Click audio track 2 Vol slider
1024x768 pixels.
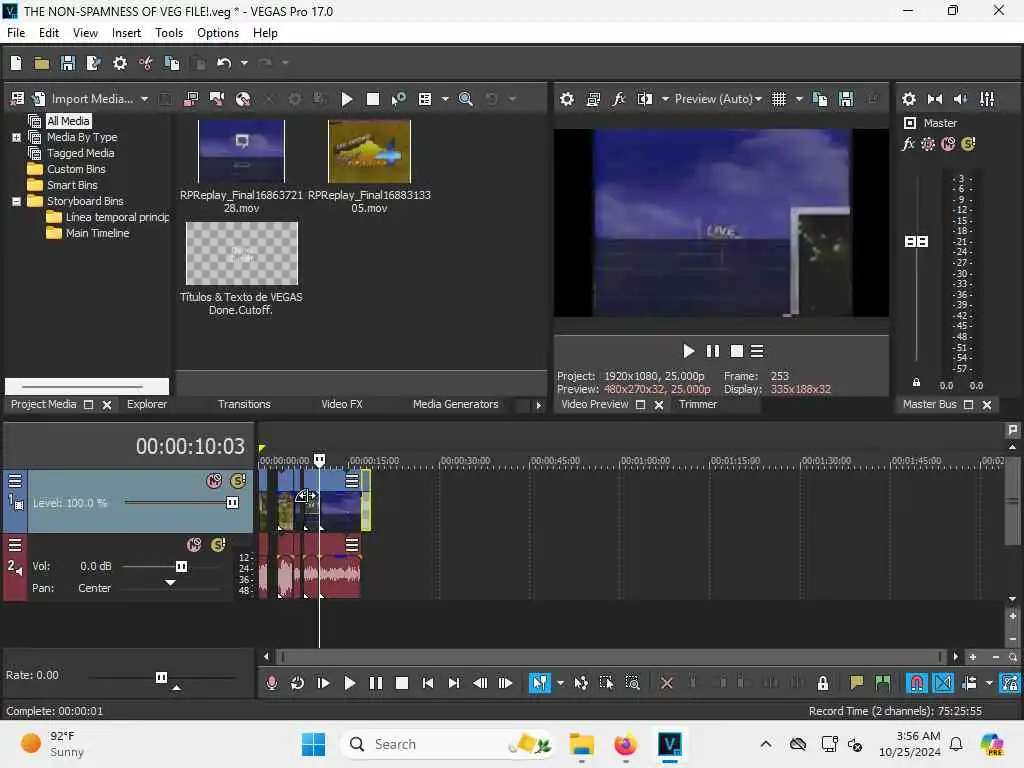(182, 566)
